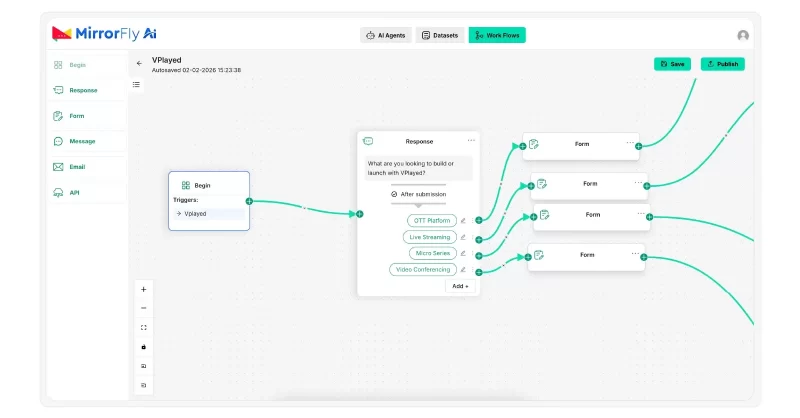Select the OTT Platform option chip
800x418 pixels.
point(432,220)
